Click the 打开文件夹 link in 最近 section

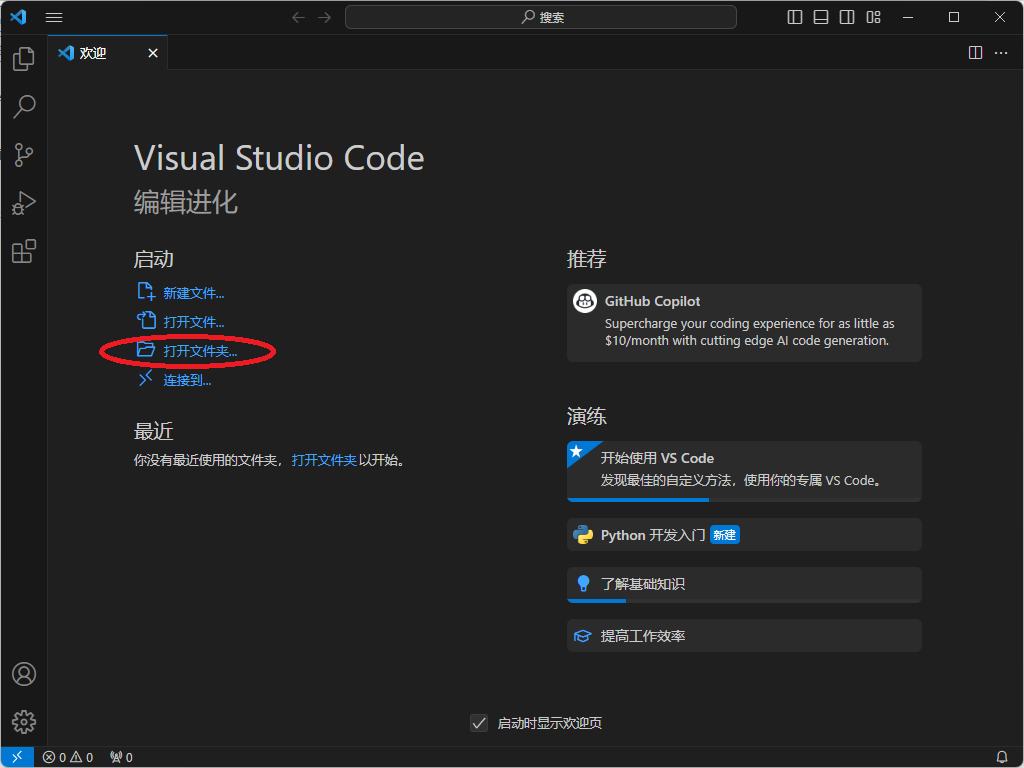pos(324,460)
